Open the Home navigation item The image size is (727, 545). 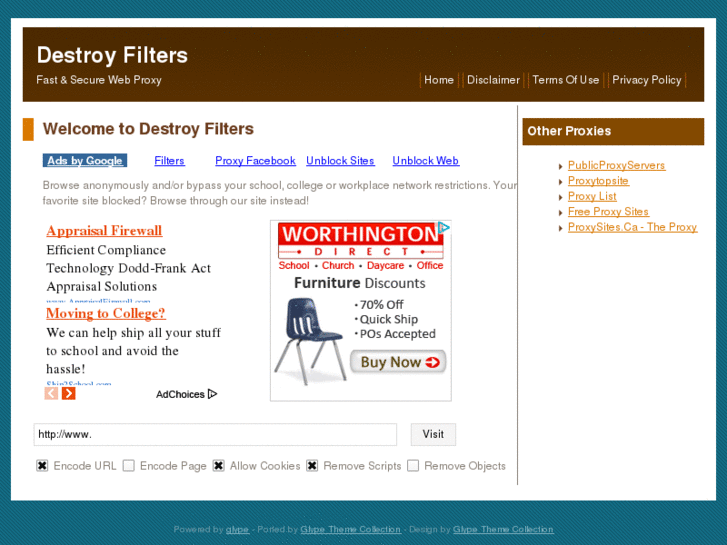pyautogui.click(x=439, y=80)
